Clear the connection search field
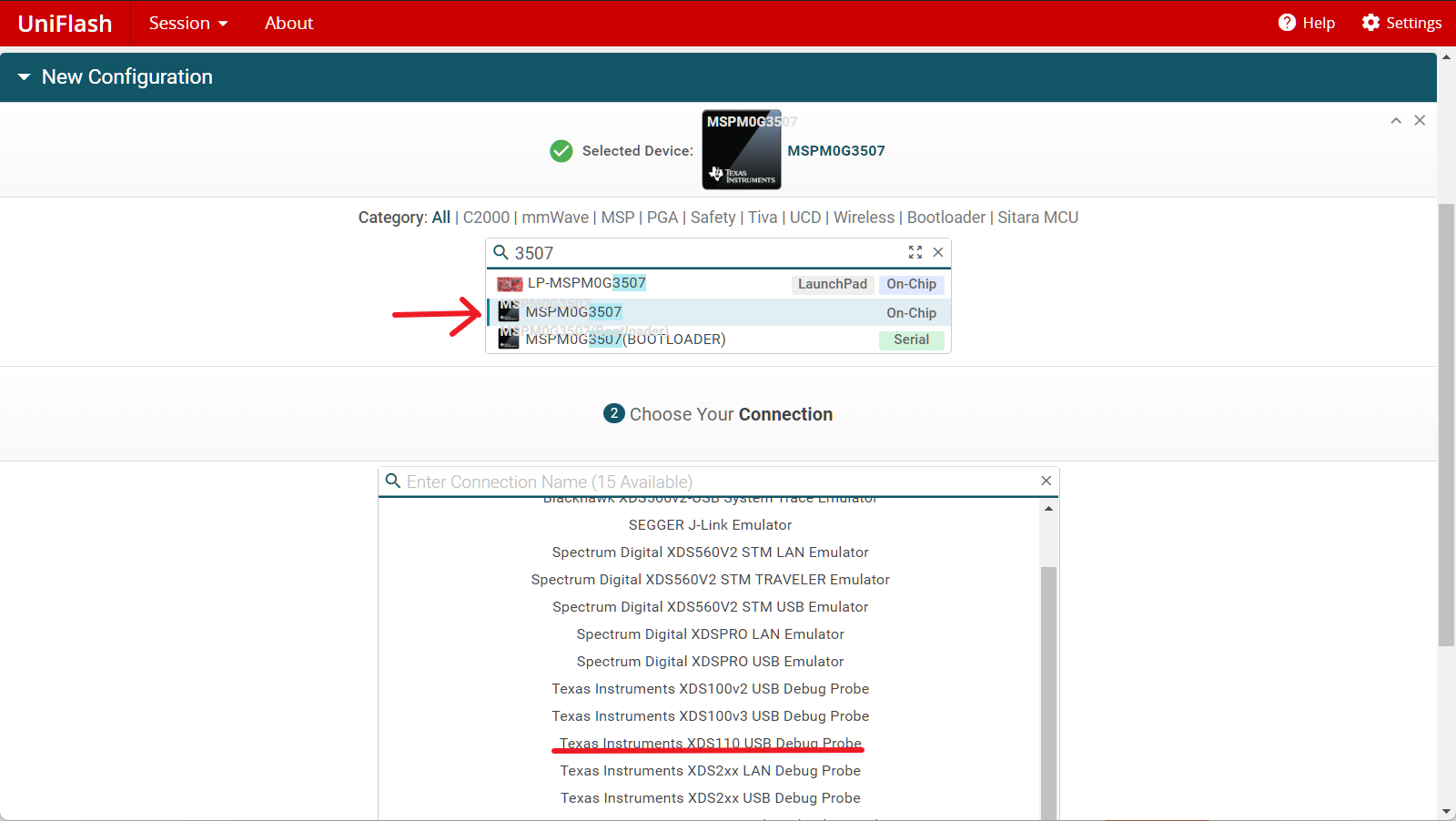Screen dimensions: 1456x821 tap(1046, 481)
